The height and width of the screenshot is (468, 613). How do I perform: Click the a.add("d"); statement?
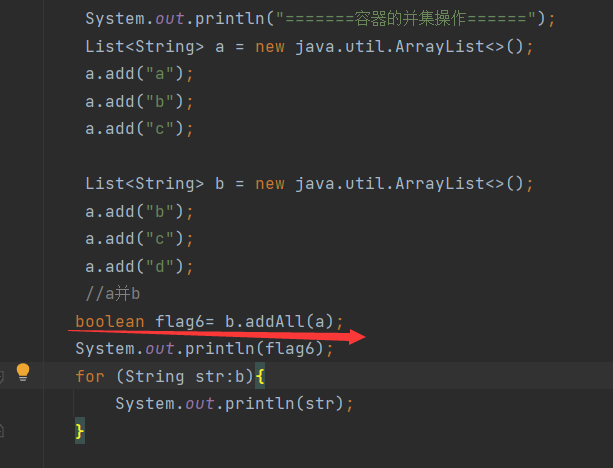(x=140, y=267)
